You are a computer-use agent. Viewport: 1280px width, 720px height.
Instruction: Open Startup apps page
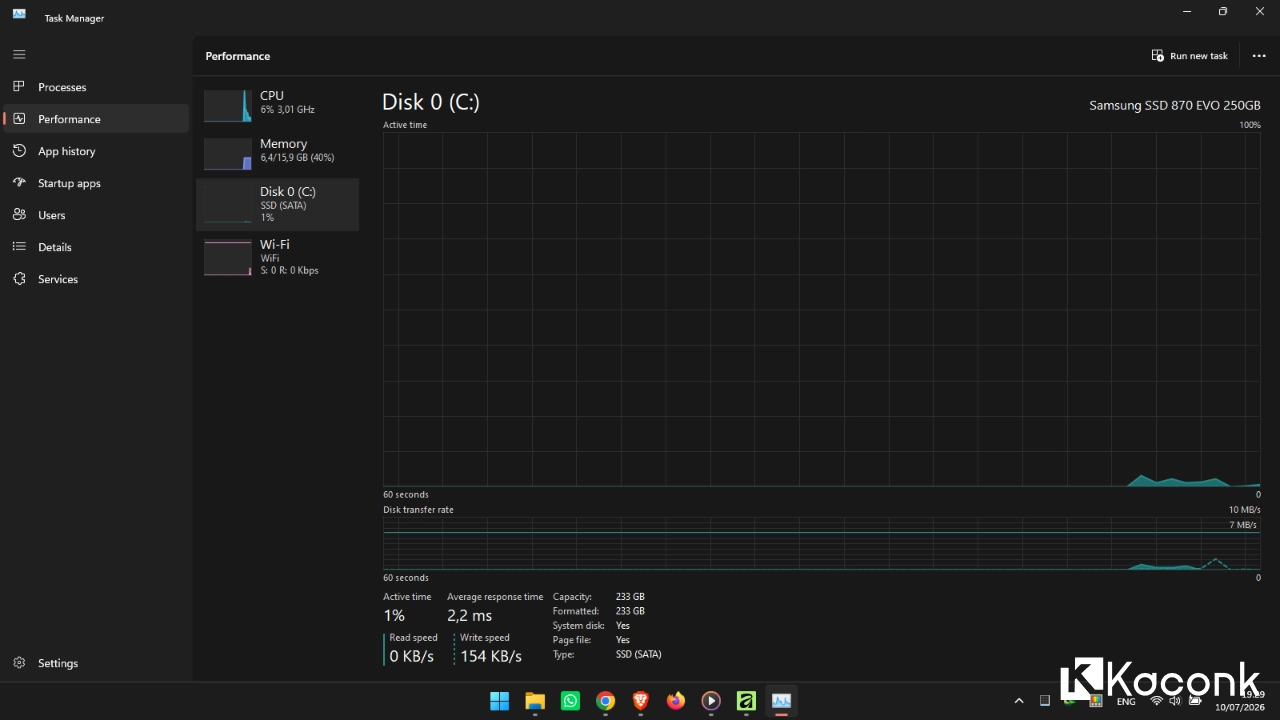pos(96,183)
